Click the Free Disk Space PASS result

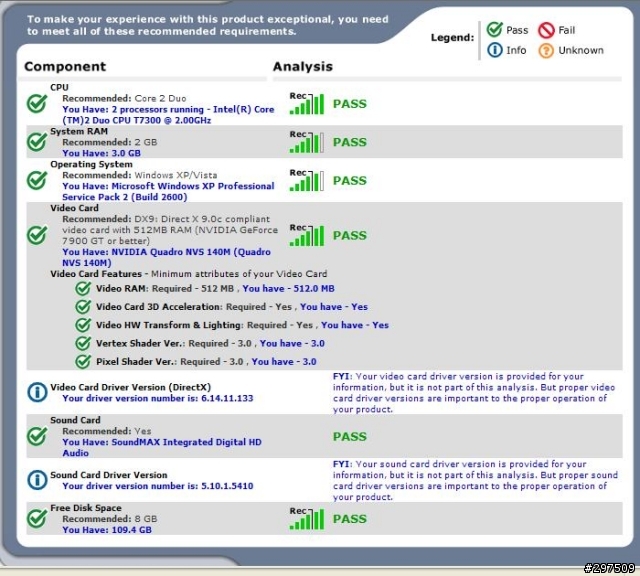click(350, 519)
